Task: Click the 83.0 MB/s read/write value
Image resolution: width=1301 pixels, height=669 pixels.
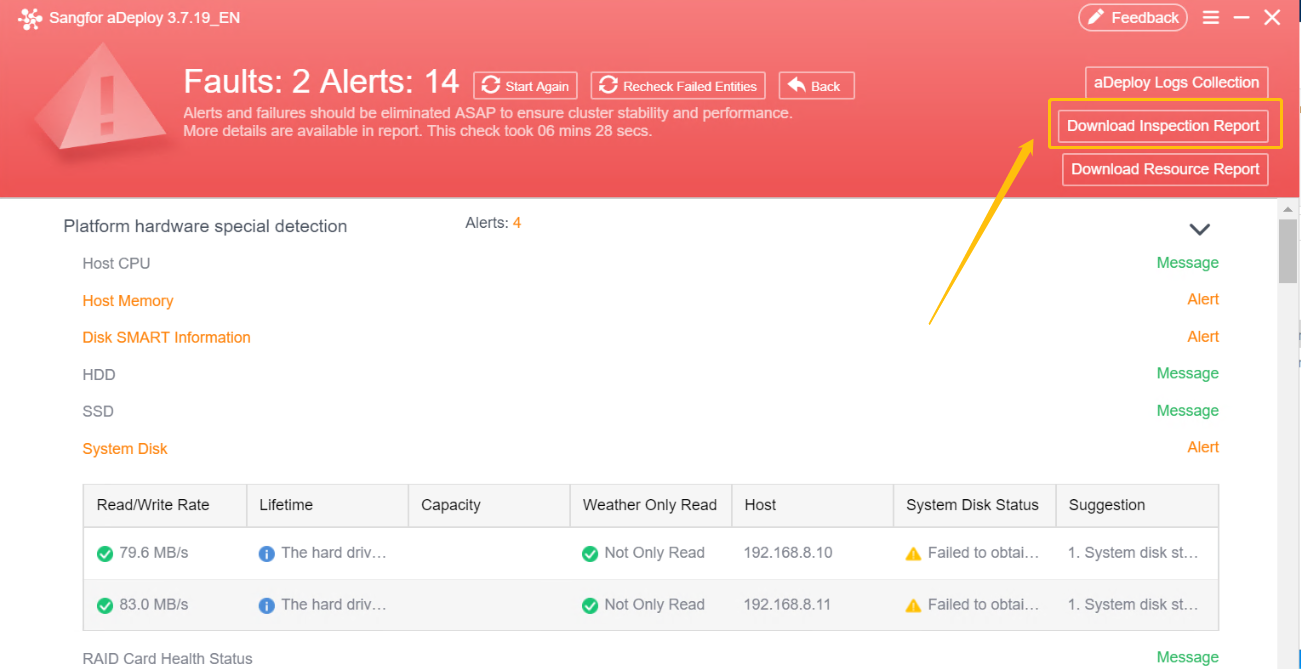Action: [154, 605]
